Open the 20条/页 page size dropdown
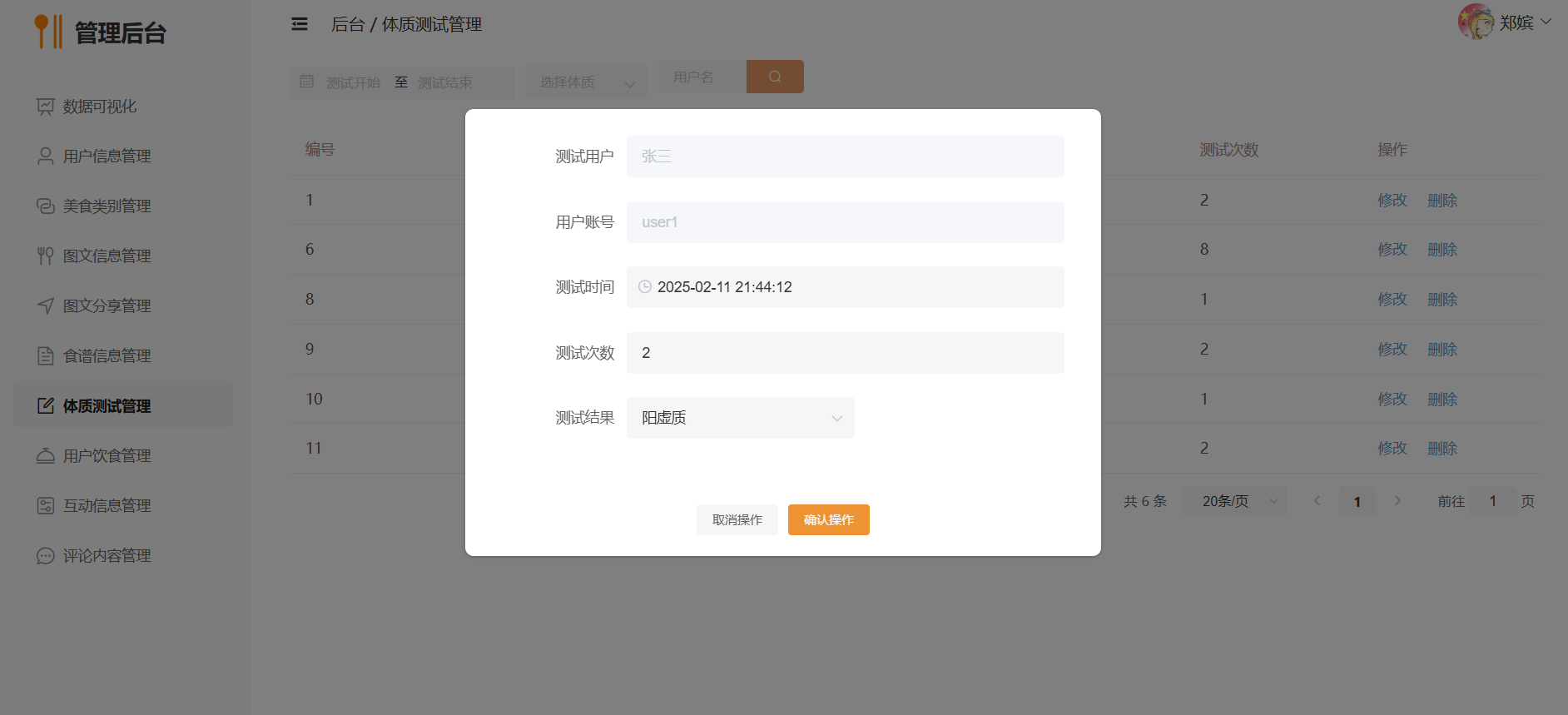 point(1234,501)
